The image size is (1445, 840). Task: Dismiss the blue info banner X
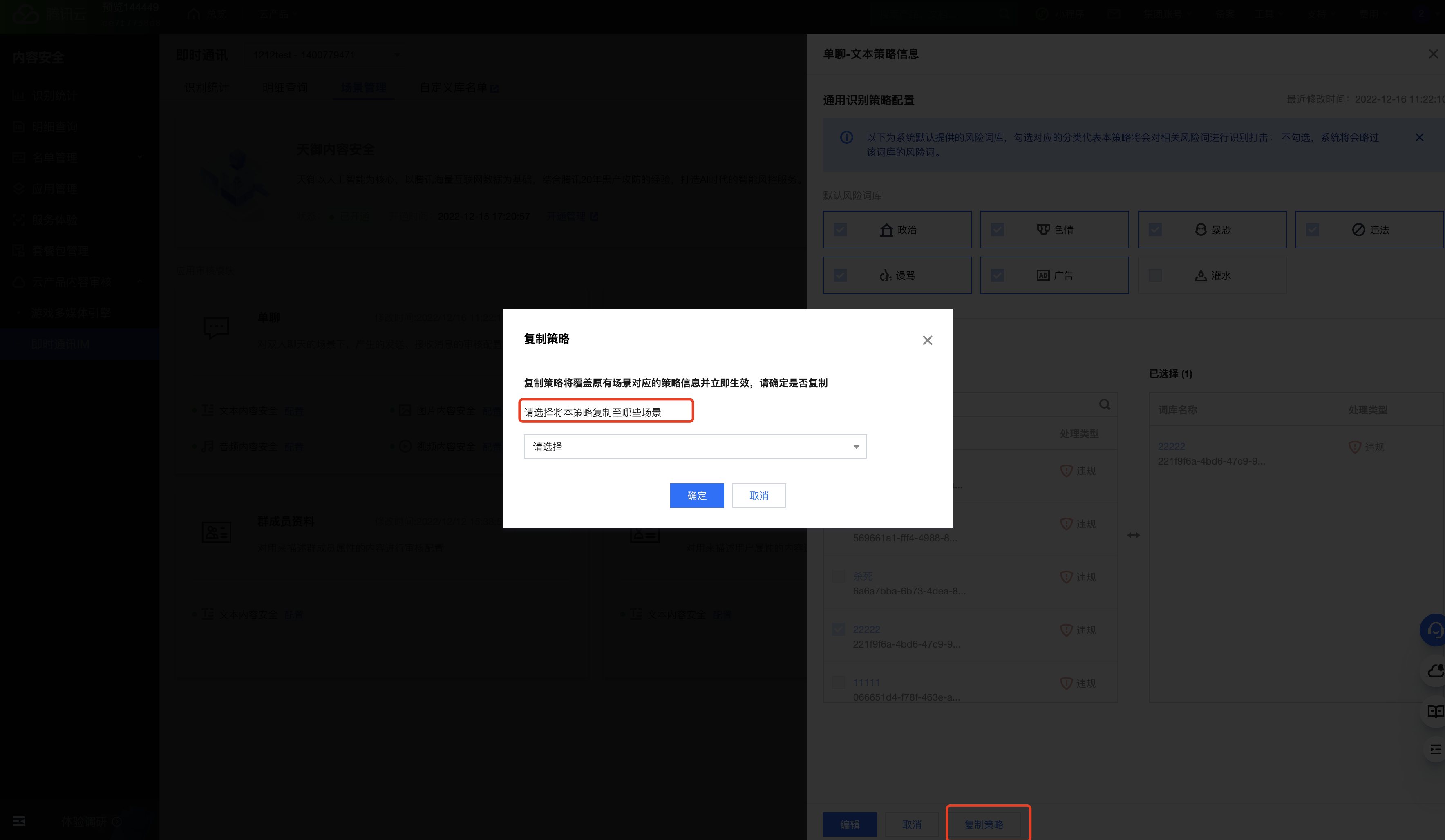pyautogui.click(x=1419, y=138)
